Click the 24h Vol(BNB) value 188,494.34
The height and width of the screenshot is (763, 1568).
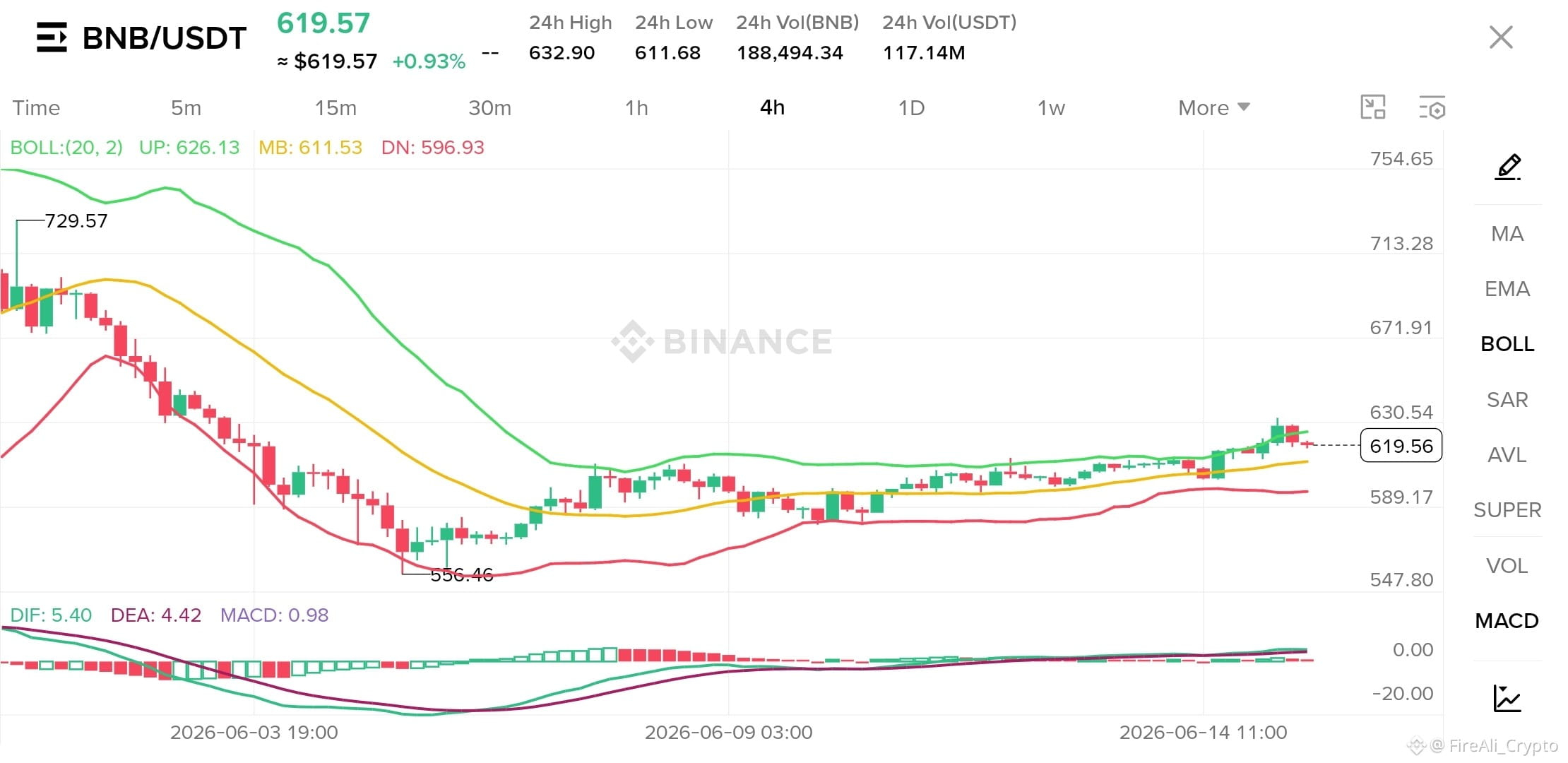tap(790, 53)
